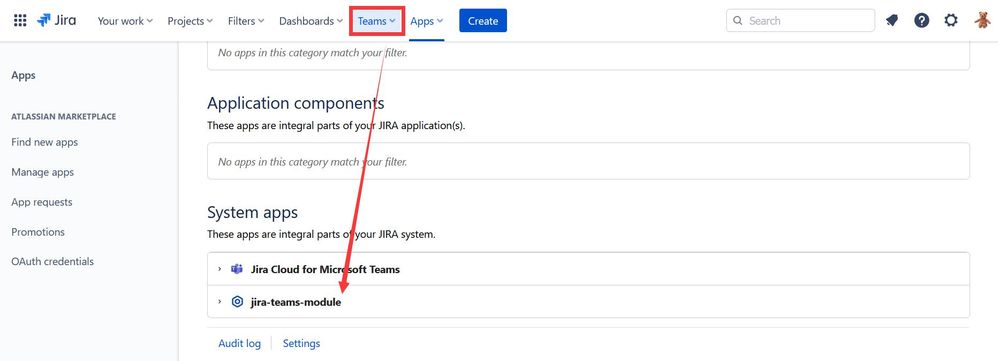Open notifications bell icon

click(892, 20)
